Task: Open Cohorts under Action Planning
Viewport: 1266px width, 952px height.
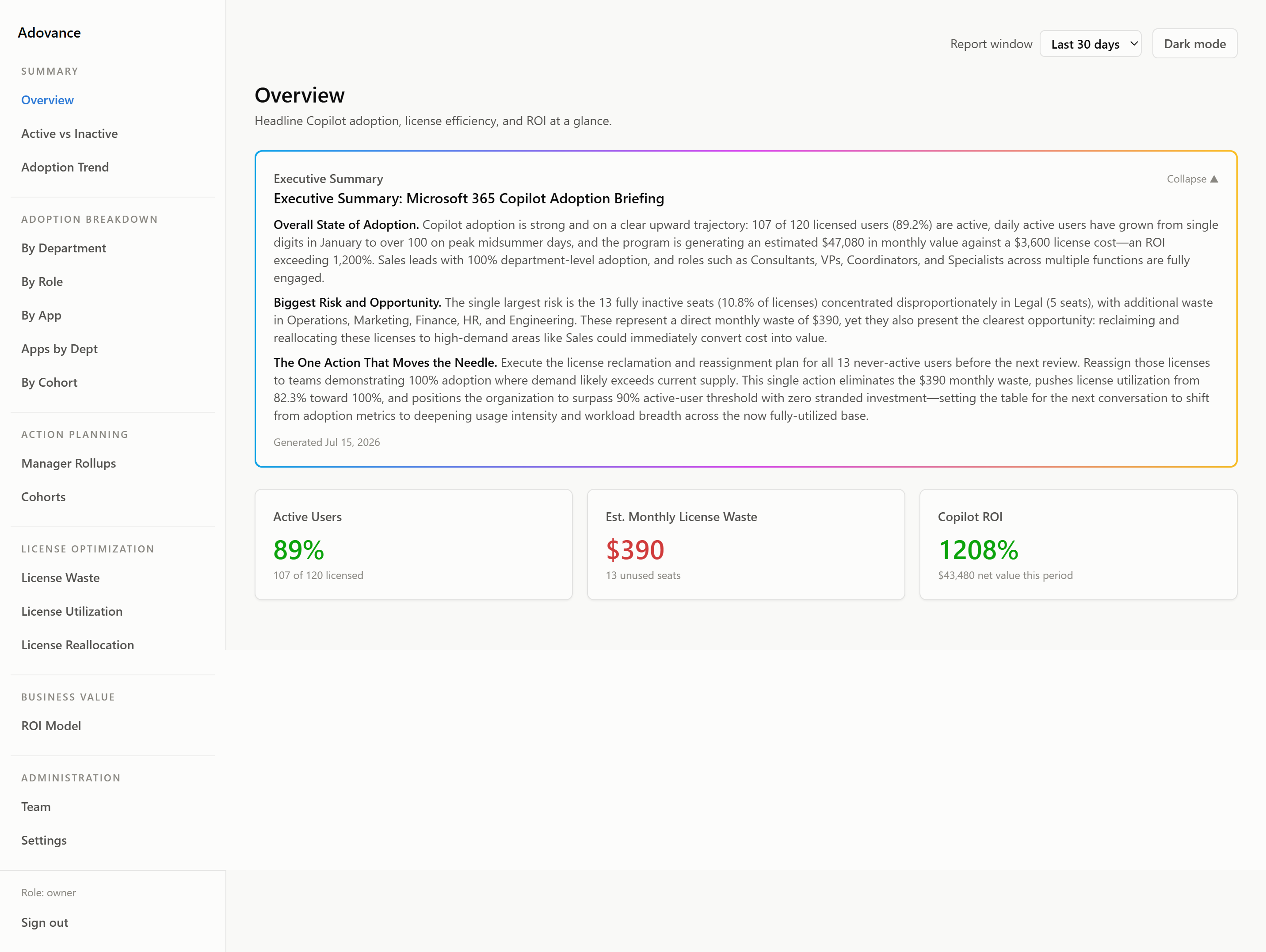Action: 43,497
